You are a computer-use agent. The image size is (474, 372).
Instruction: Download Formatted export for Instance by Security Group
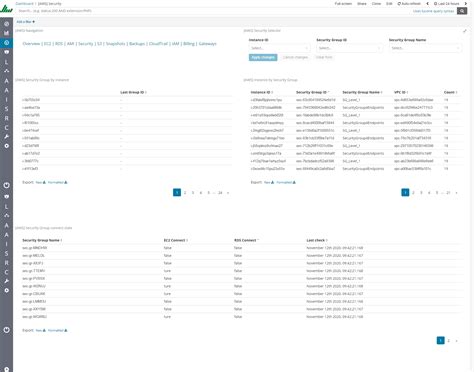(286, 182)
